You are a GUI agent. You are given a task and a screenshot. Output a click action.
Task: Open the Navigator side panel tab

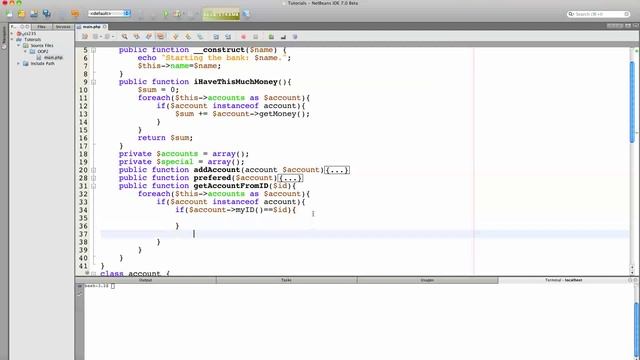pyautogui.click(x=4, y=37)
